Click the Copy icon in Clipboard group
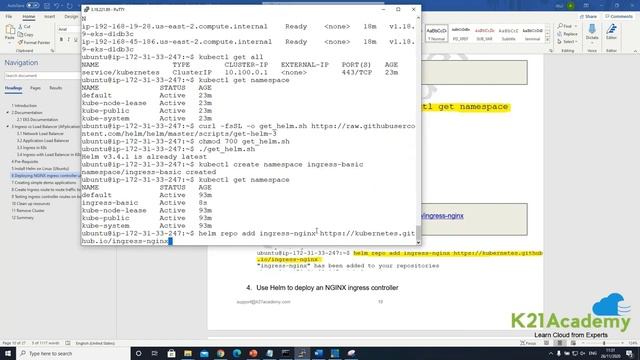Screen dimensions: 640x360 [x=20, y=34]
